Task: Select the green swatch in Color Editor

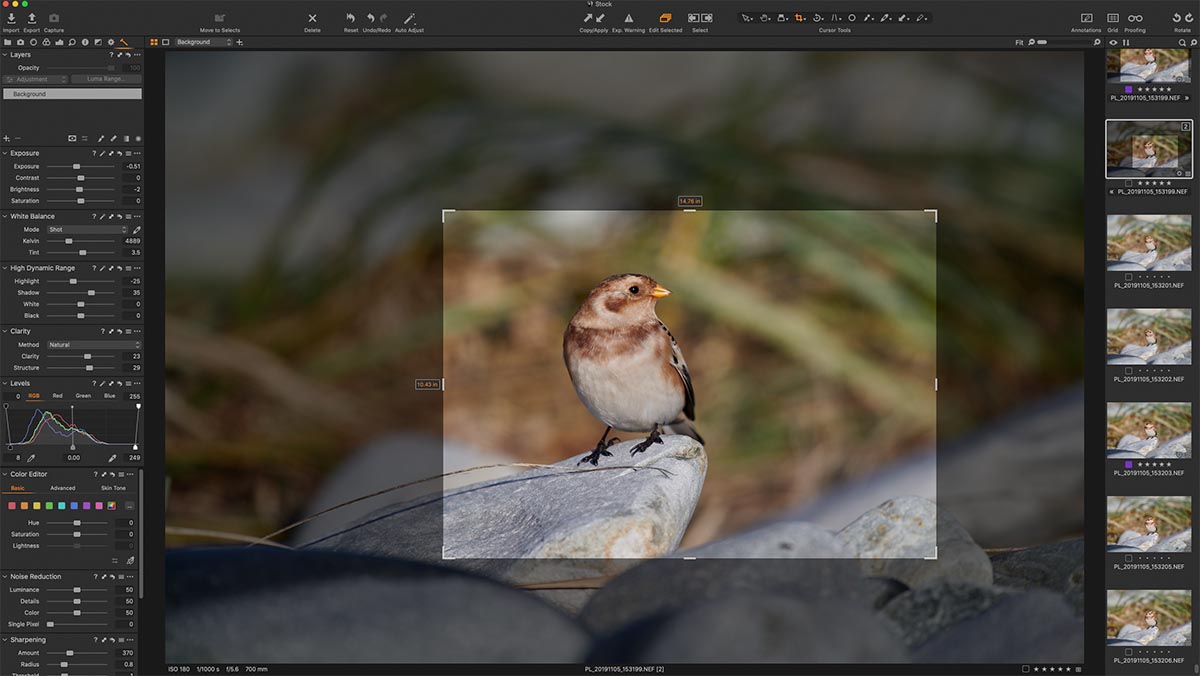Action: (49, 506)
